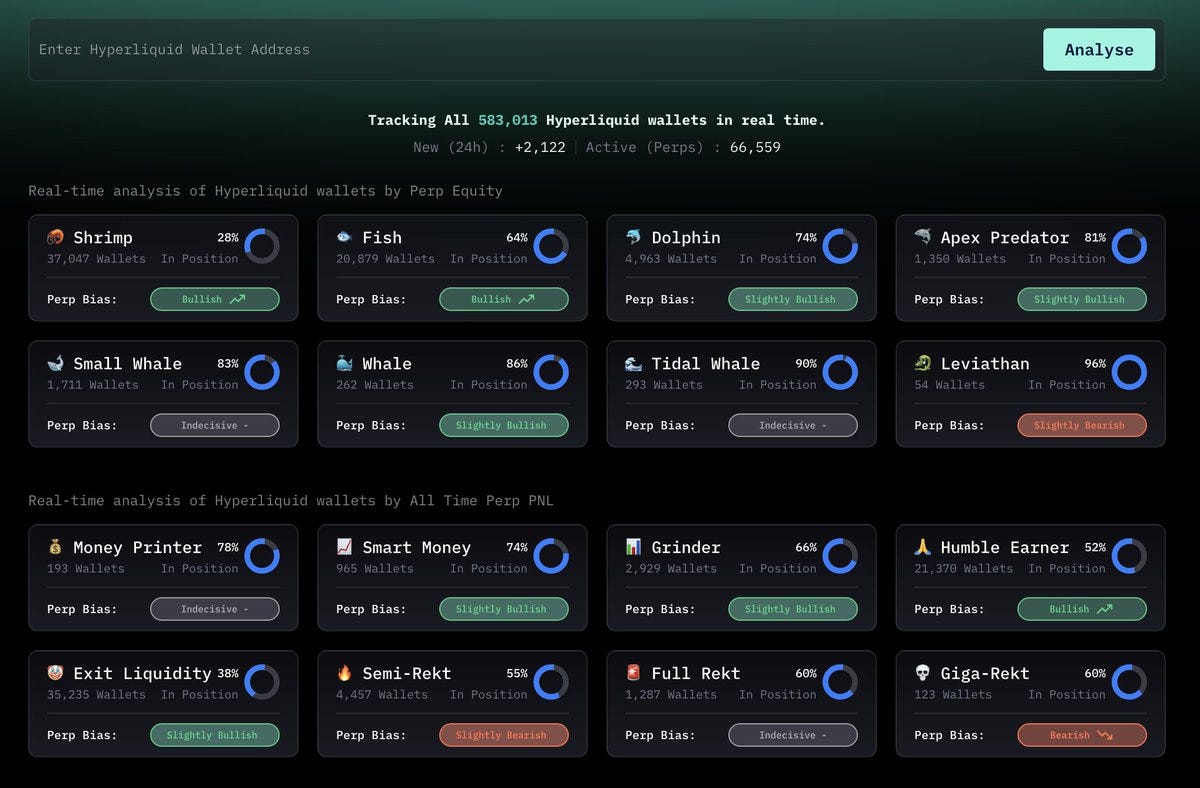
Task: Click the Grinder bar chart icon
Action: point(633,548)
